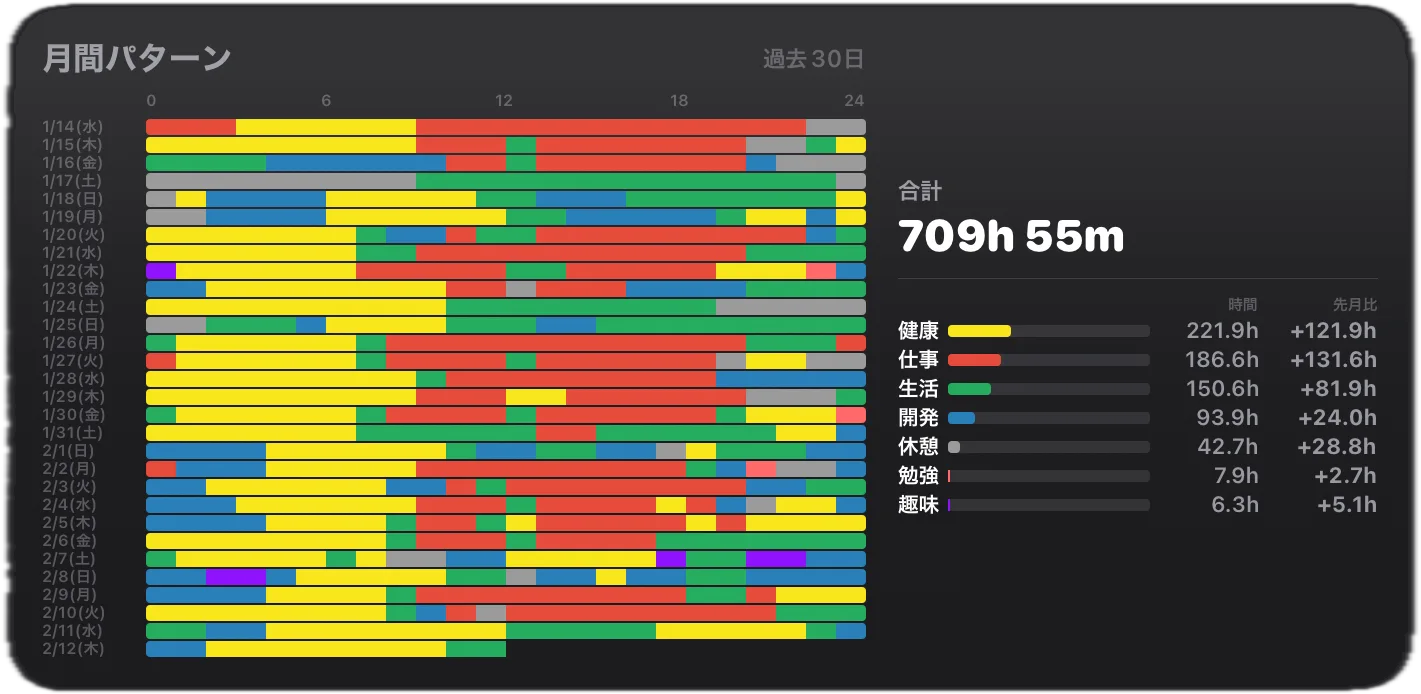Select the 1/17(土) date row label
Viewport: 1421px width, 694px height.
tap(73, 181)
